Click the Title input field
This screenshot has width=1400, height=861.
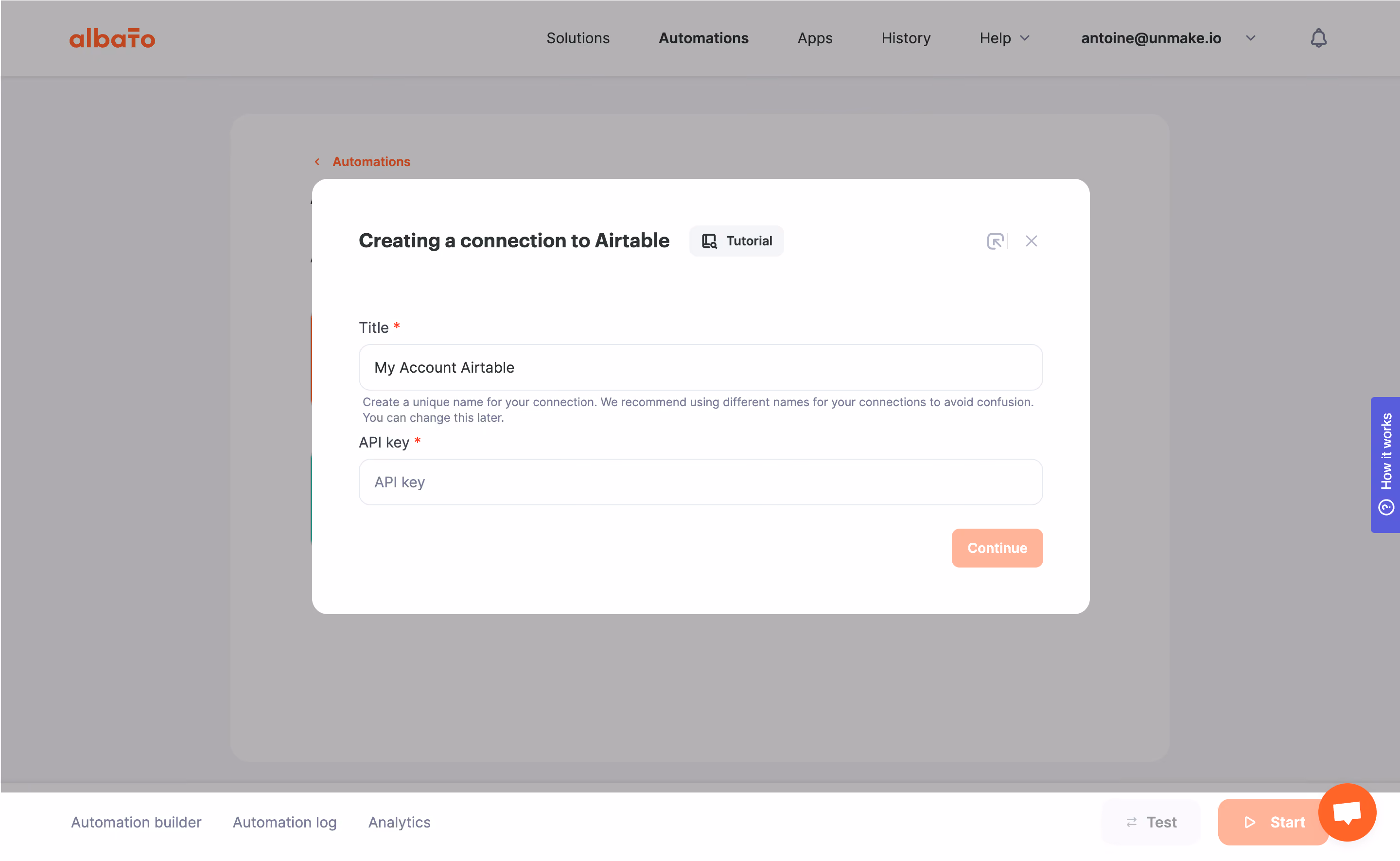[700, 367]
